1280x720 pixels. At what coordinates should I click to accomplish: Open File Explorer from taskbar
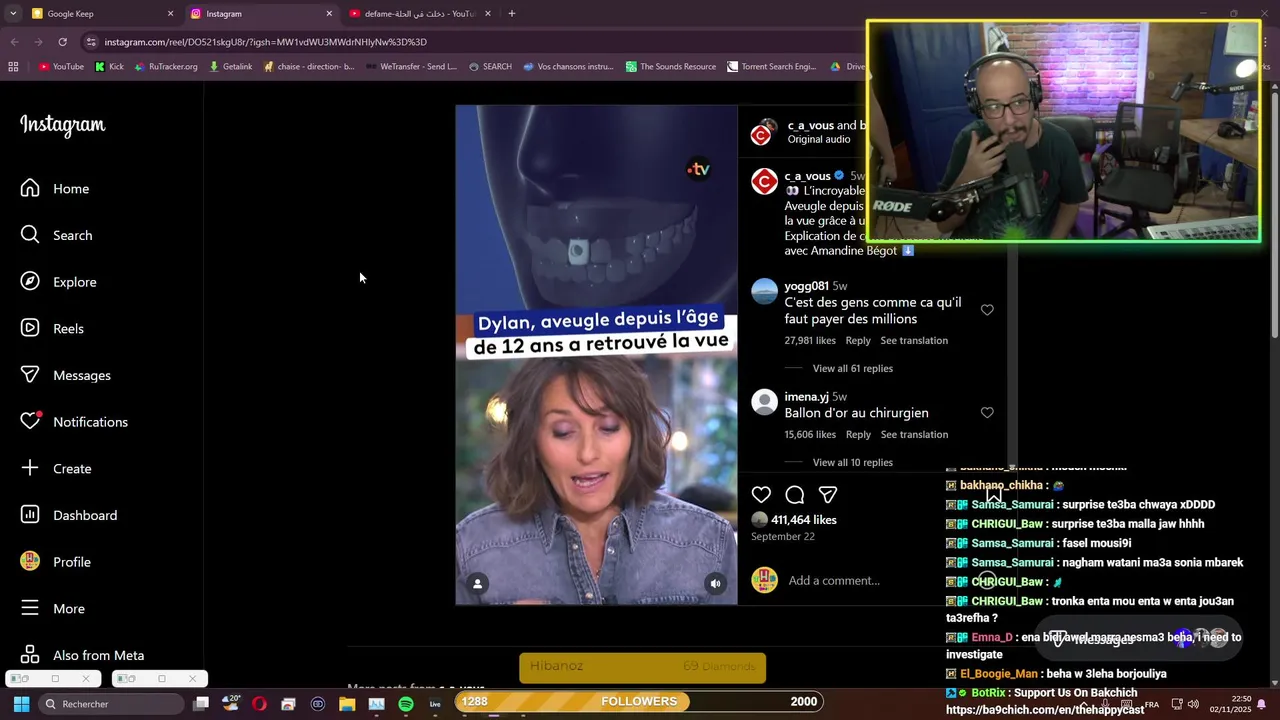point(347,704)
